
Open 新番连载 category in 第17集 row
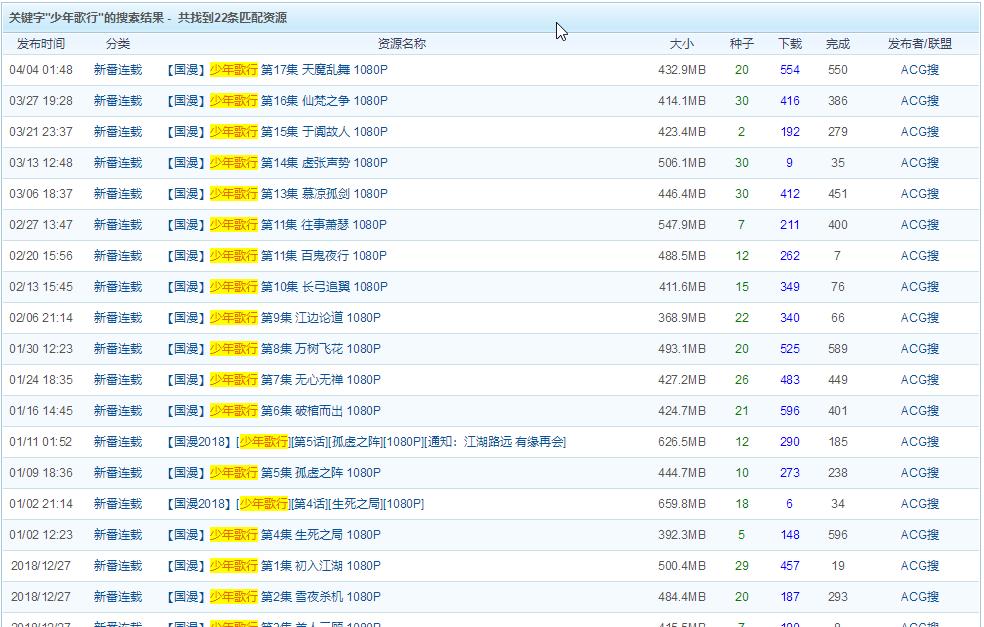[x=118, y=70]
